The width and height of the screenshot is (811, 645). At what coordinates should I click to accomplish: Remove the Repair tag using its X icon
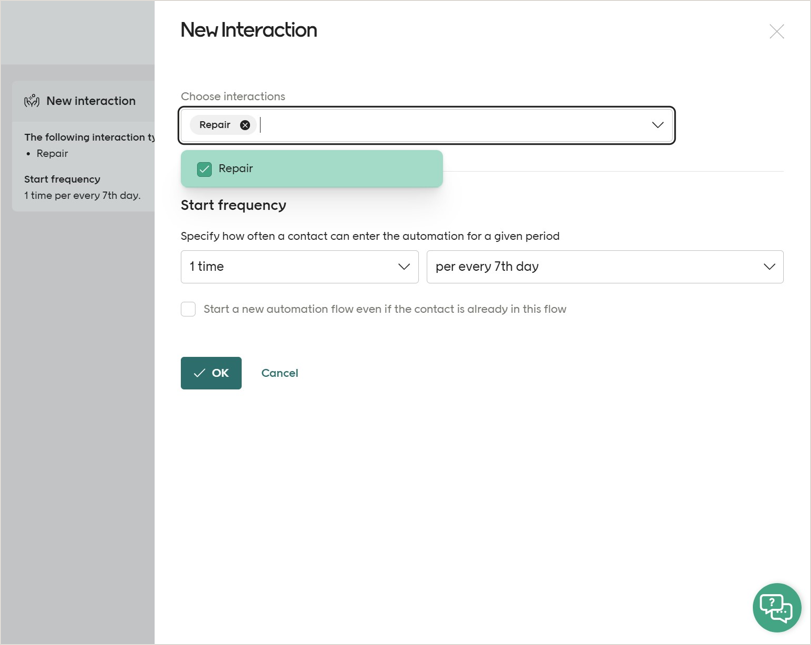click(246, 124)
